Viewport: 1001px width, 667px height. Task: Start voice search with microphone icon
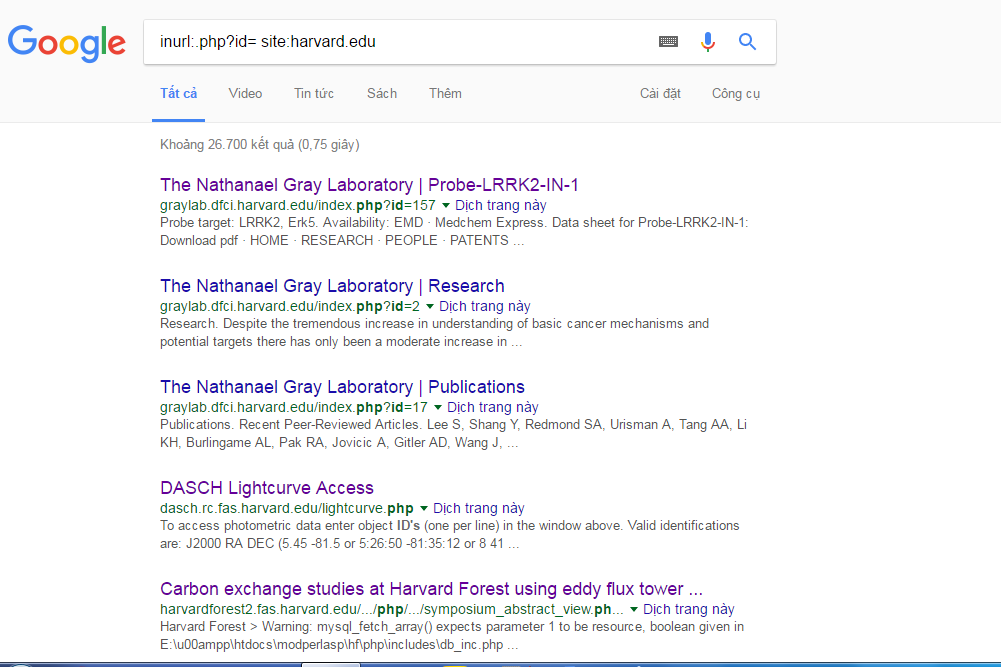[707, 41]
